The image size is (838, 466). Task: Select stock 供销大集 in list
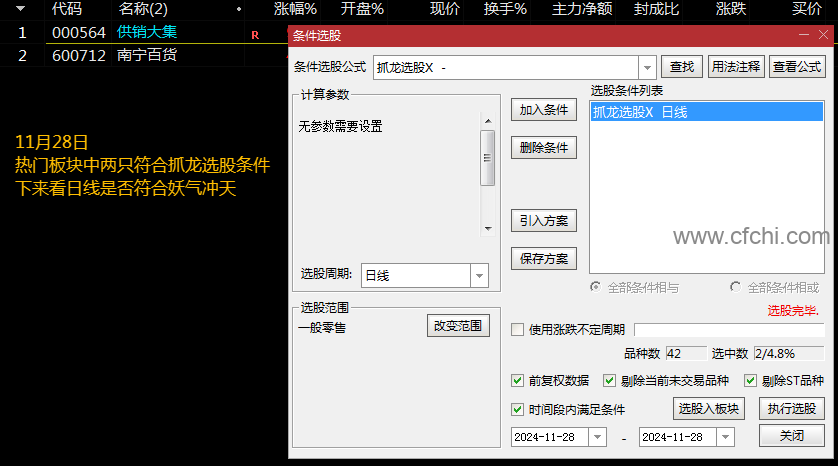147,32
